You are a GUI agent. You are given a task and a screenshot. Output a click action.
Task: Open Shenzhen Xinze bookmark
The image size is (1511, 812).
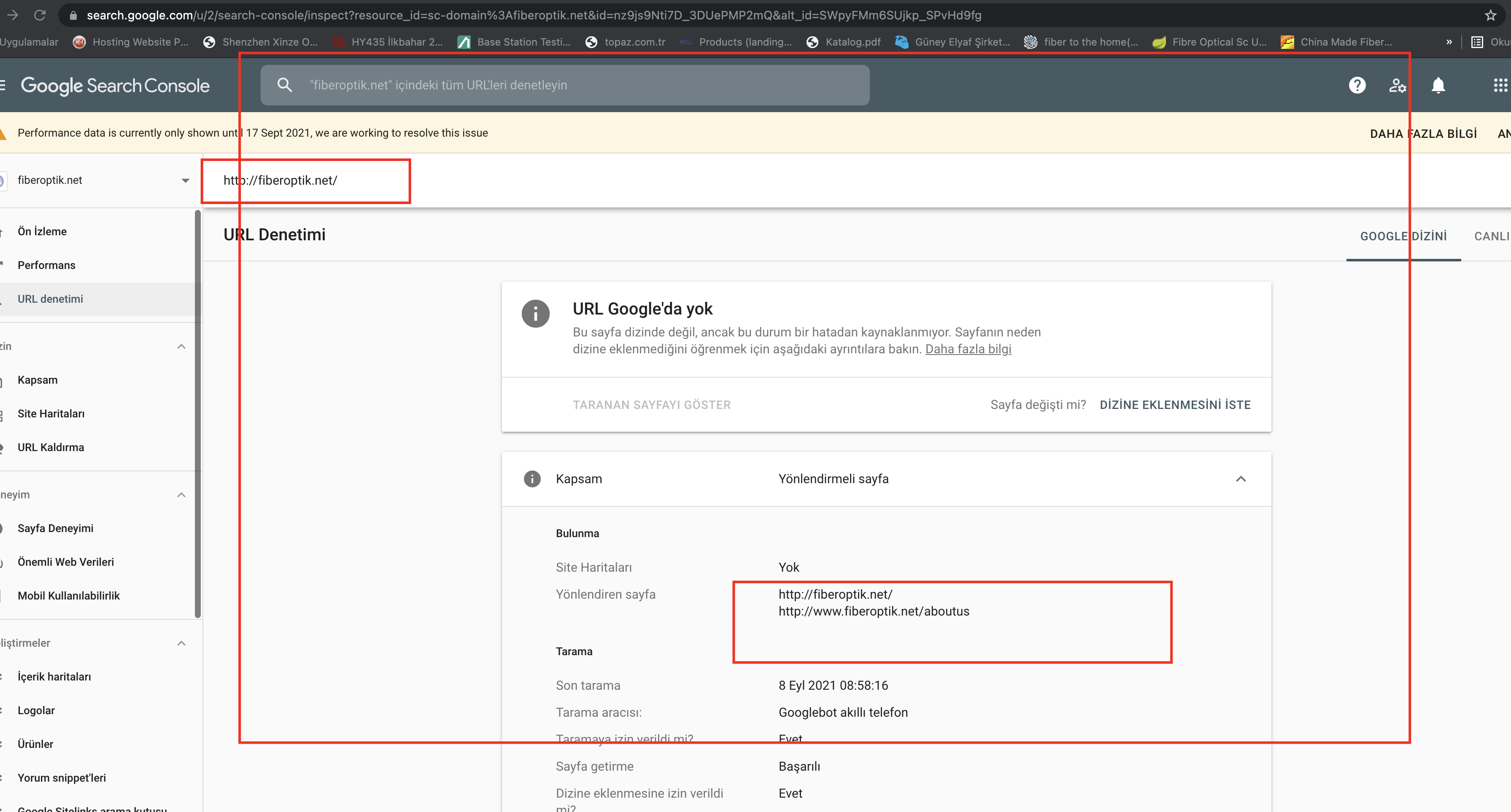tap(260, 42)
